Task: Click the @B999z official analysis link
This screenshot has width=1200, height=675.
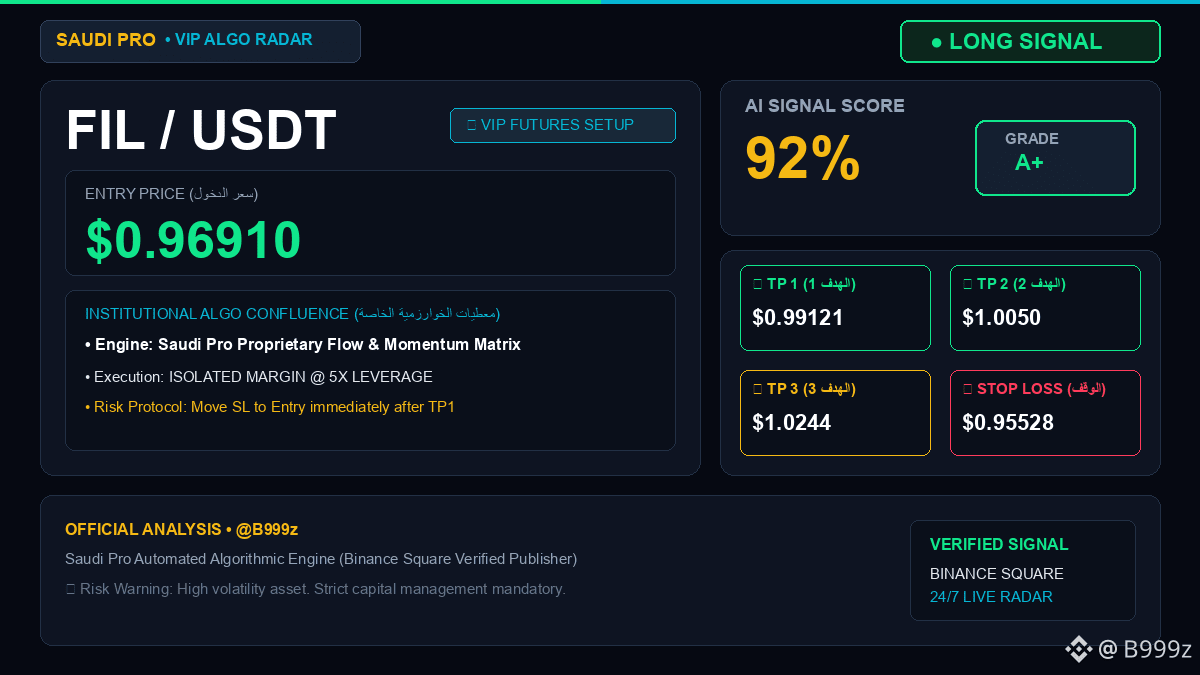Action: click(267, 529)
